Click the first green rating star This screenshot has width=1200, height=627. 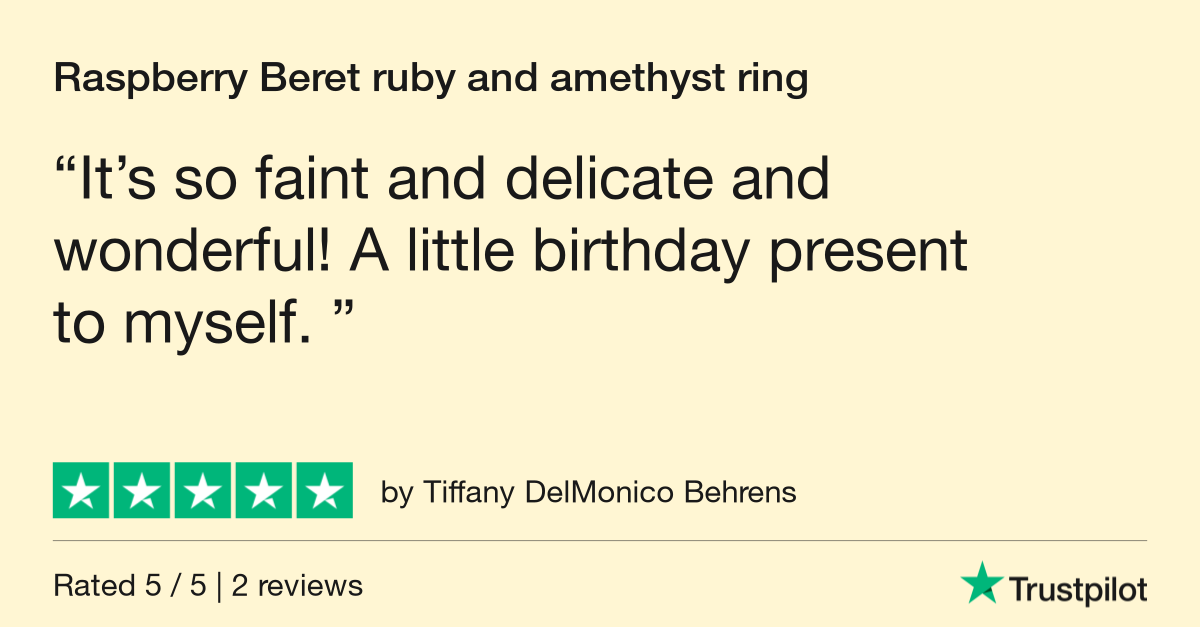point(82,491)
